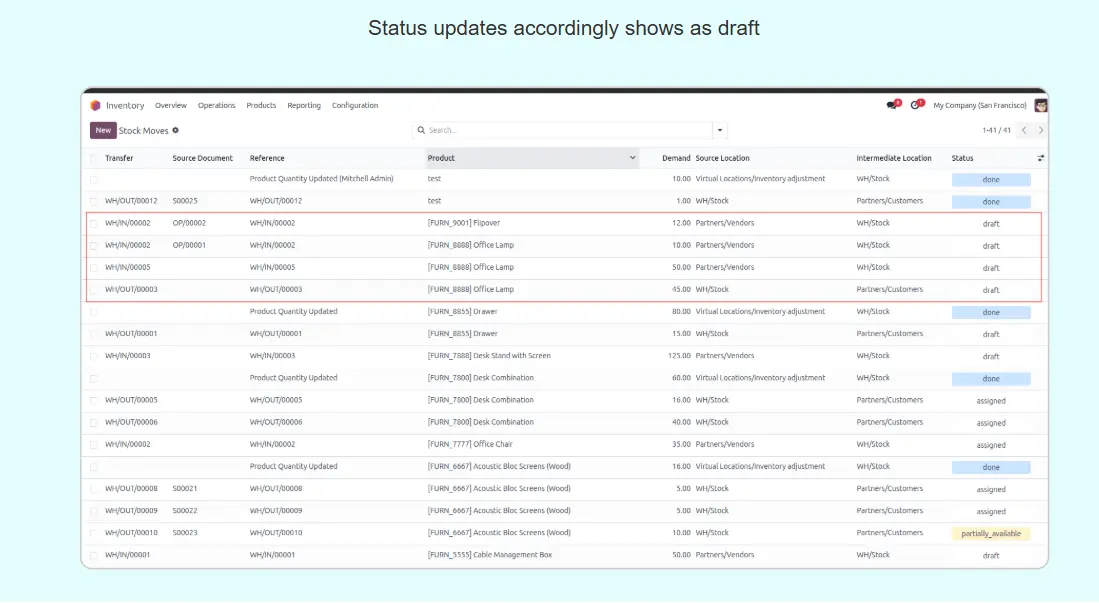Go to previous page with left arrow
1099x603 pixels.
tap(1023, 130)
